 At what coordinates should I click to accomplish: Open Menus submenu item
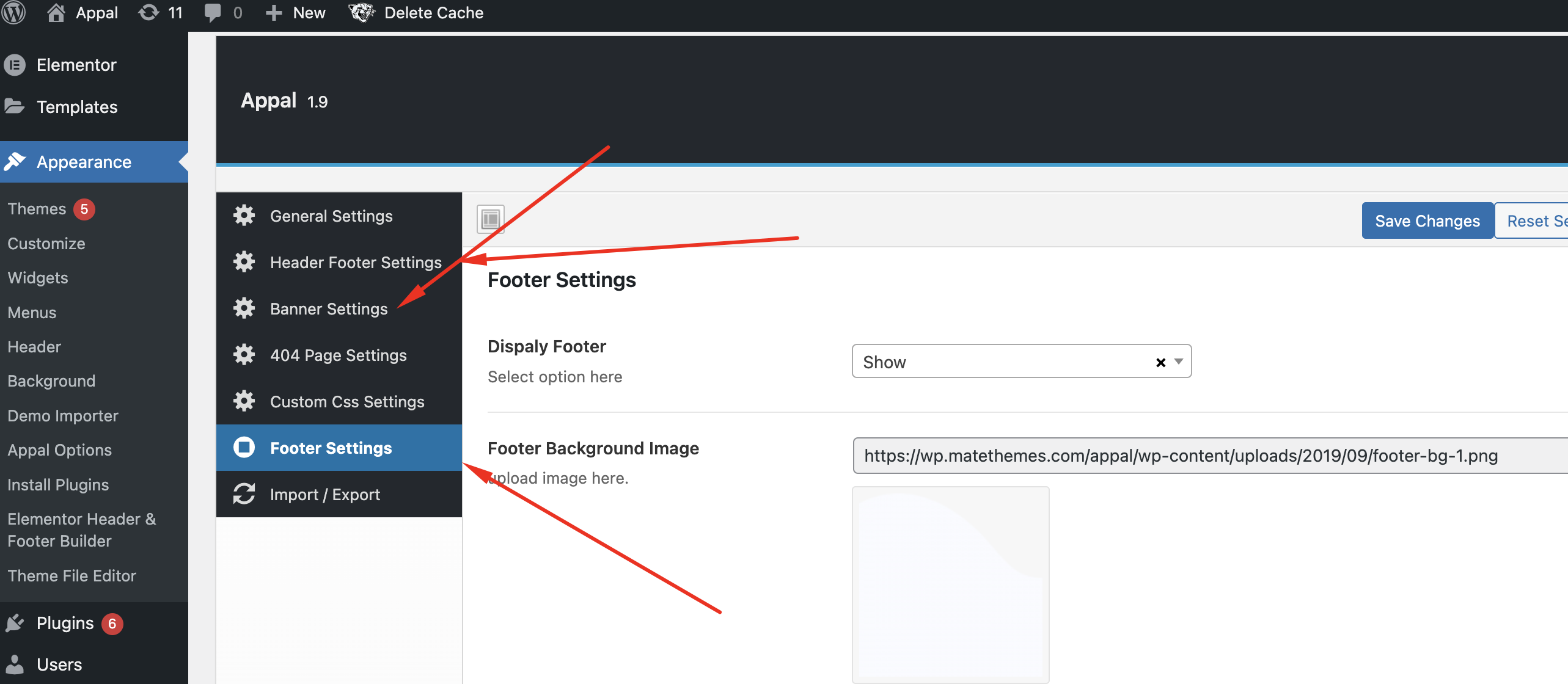[32, 312]
